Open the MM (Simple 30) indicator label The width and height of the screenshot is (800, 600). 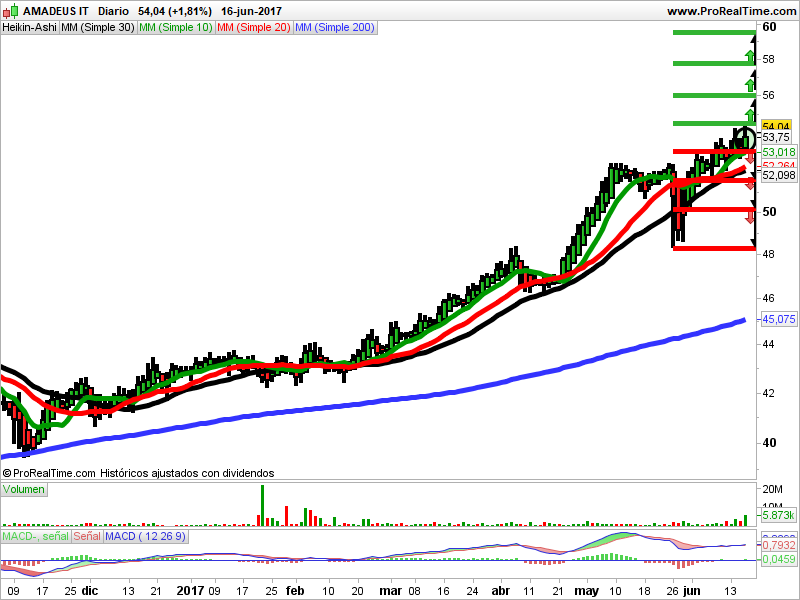coord(97,28)
